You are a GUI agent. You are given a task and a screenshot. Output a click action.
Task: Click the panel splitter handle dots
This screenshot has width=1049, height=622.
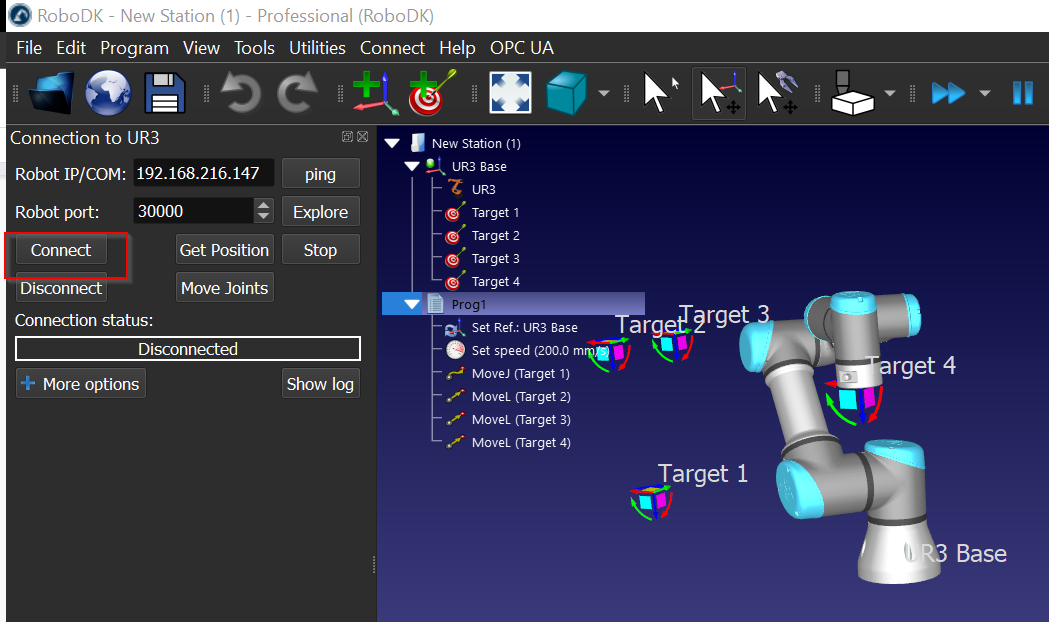(373, 564)
